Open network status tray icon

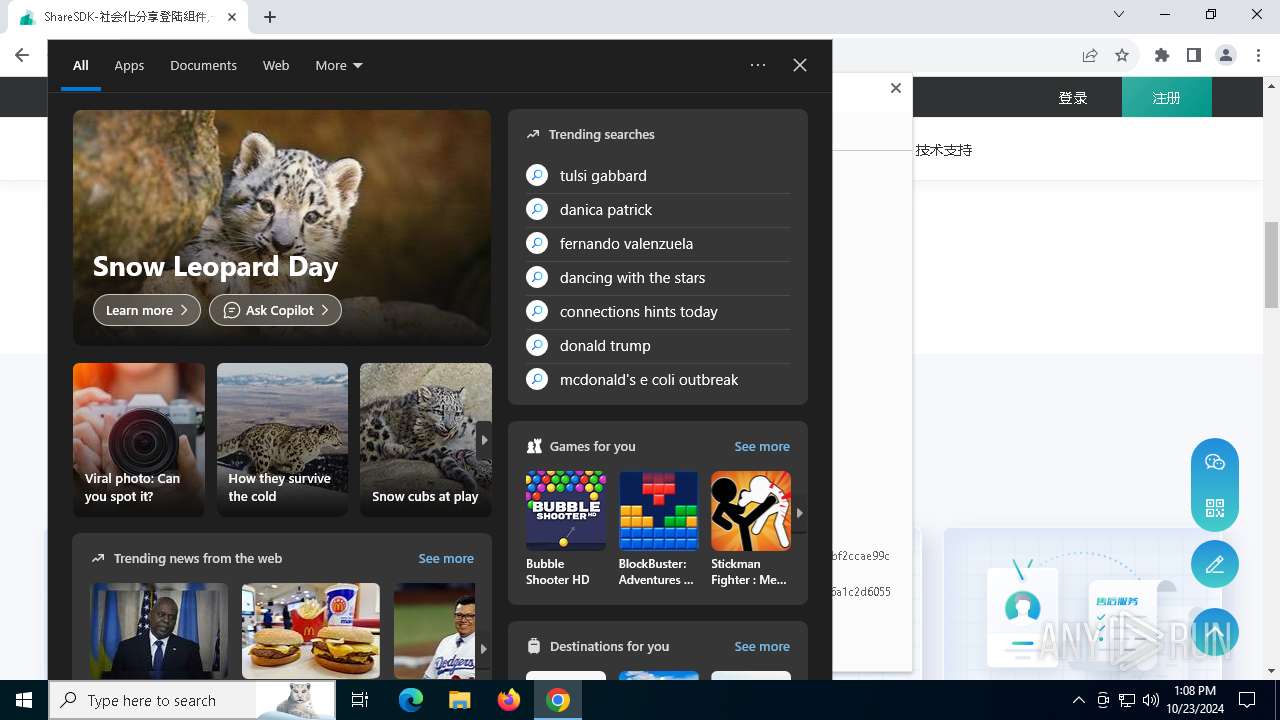pyautogui.click(x=1127, y=700)
